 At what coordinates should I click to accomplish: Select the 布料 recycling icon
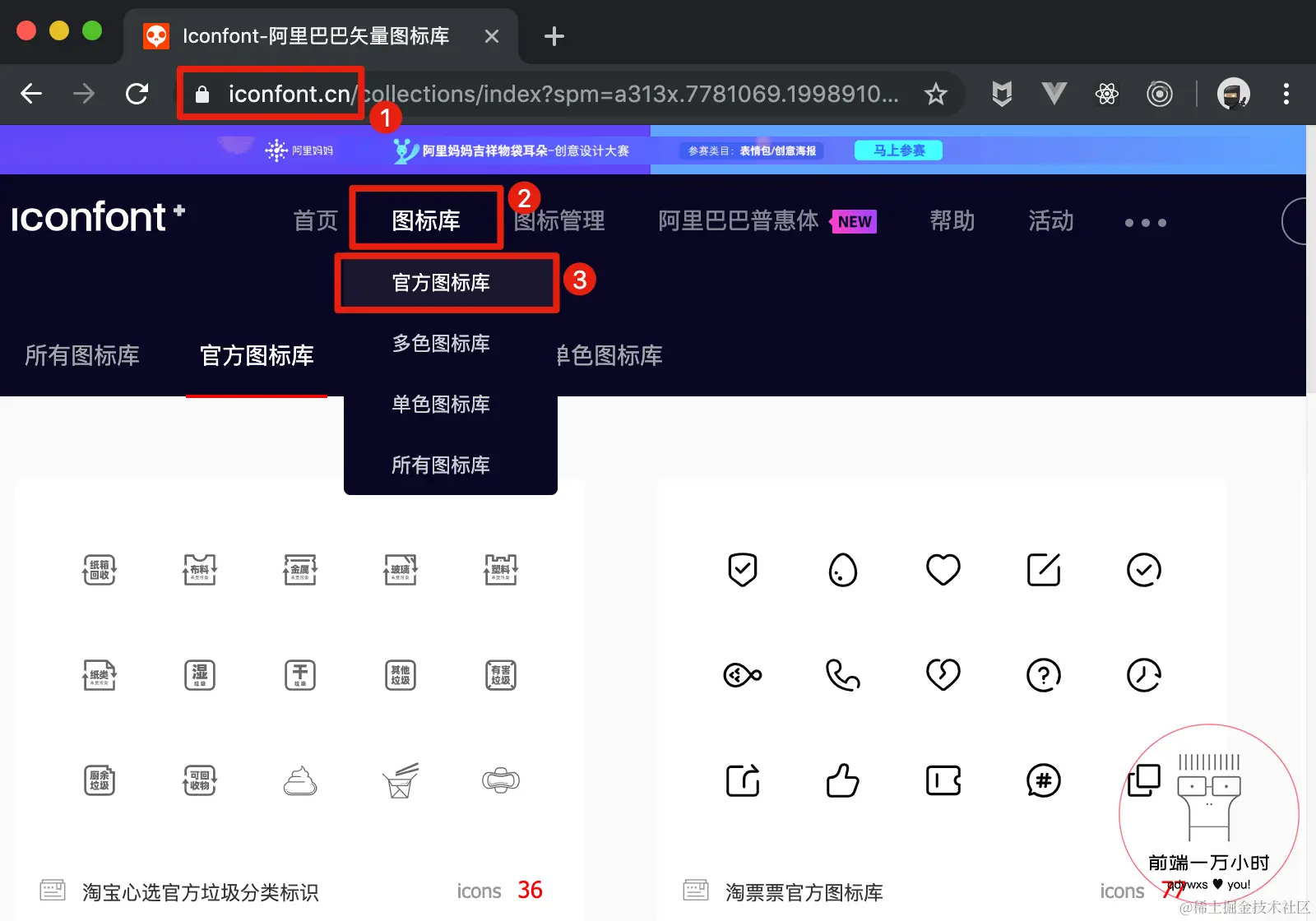point(200,570)
